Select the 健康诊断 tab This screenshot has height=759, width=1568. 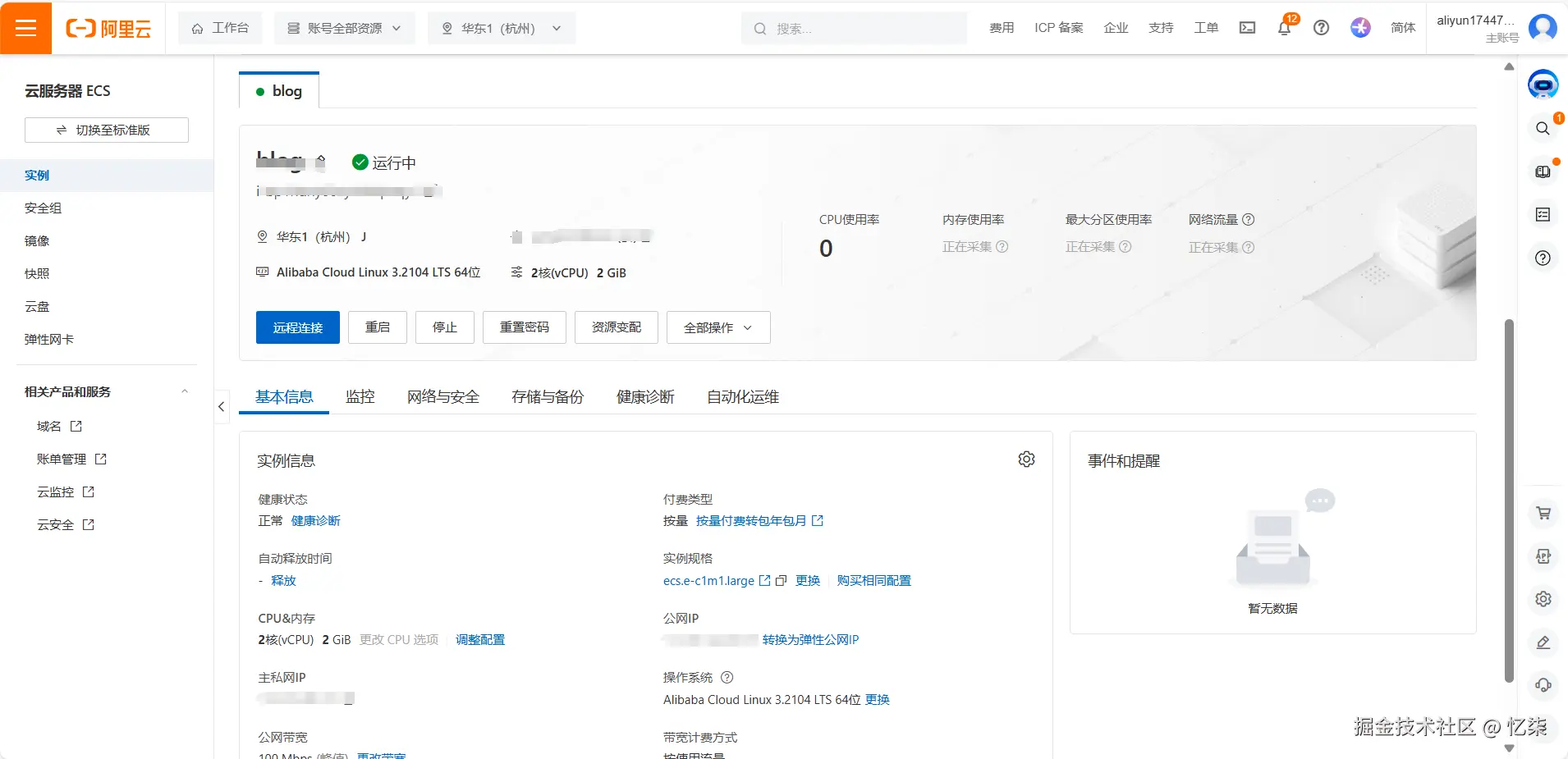tap(645, 397)
